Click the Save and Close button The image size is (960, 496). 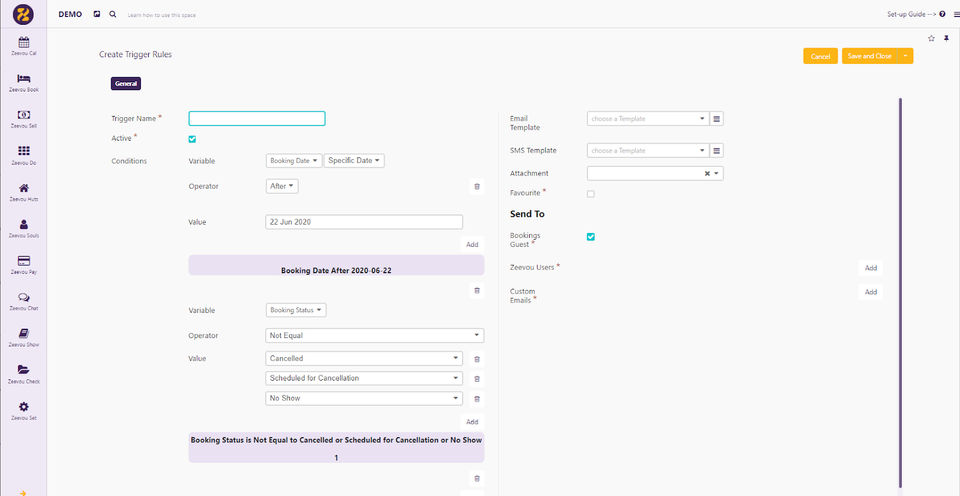pyautogui.click(x=869, y=56)
